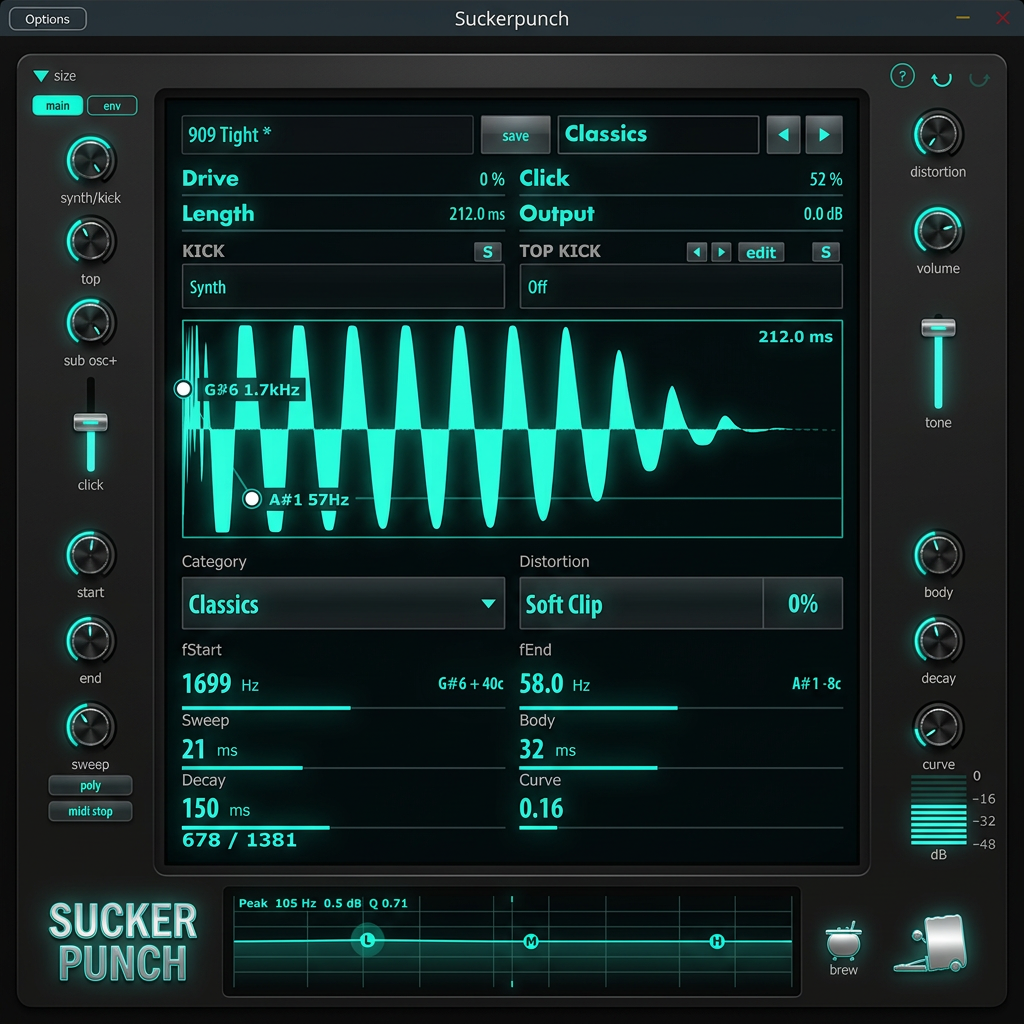Click the volume knob

point(938,231)
